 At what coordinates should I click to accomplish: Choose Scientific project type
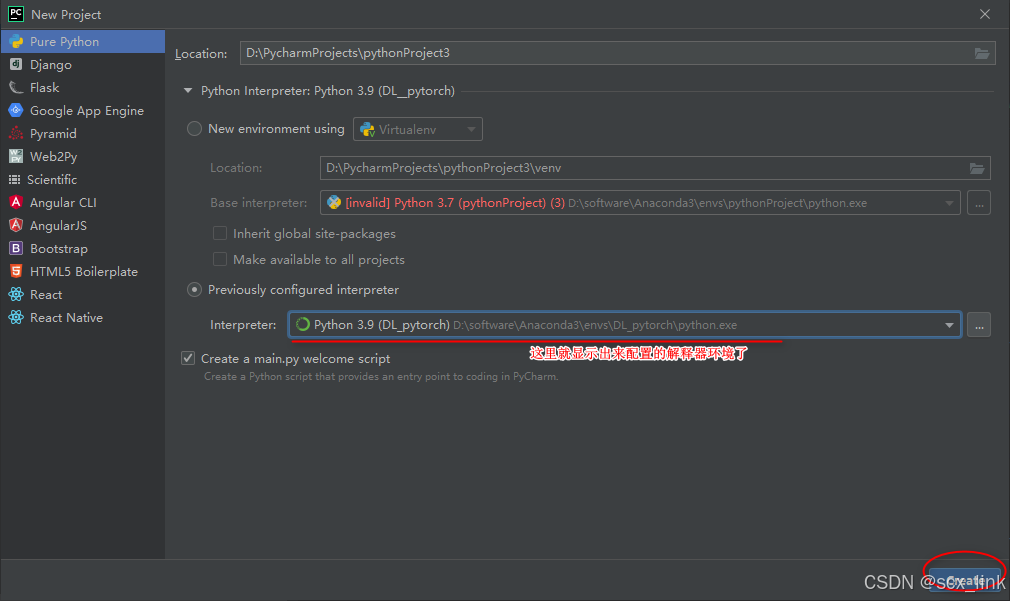[83, 180]
